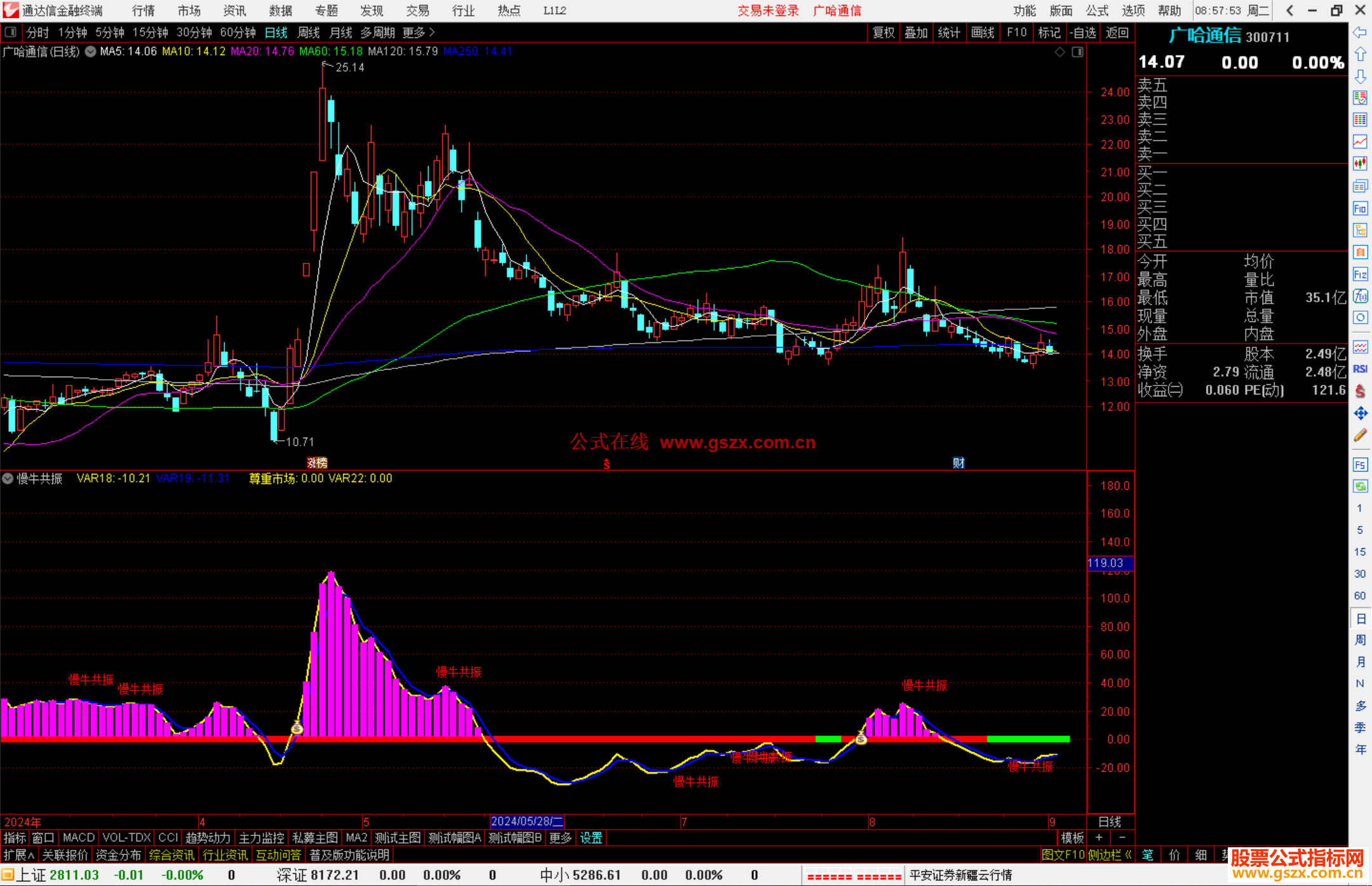Expand the 扩展 panel arrow
The width and height of the screenshot is (1372, 886).
pyautogui.click(x=19, y=855)
